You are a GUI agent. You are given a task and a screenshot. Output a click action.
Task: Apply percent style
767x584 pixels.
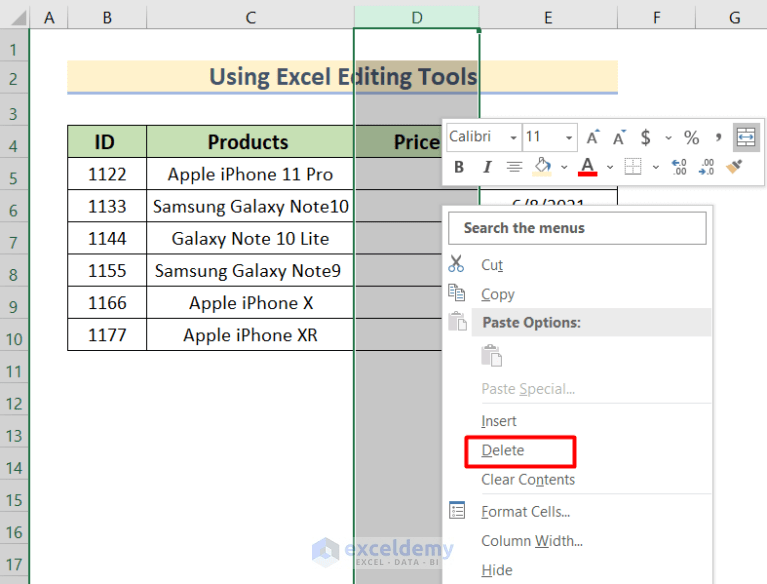[x=691, y=137]
